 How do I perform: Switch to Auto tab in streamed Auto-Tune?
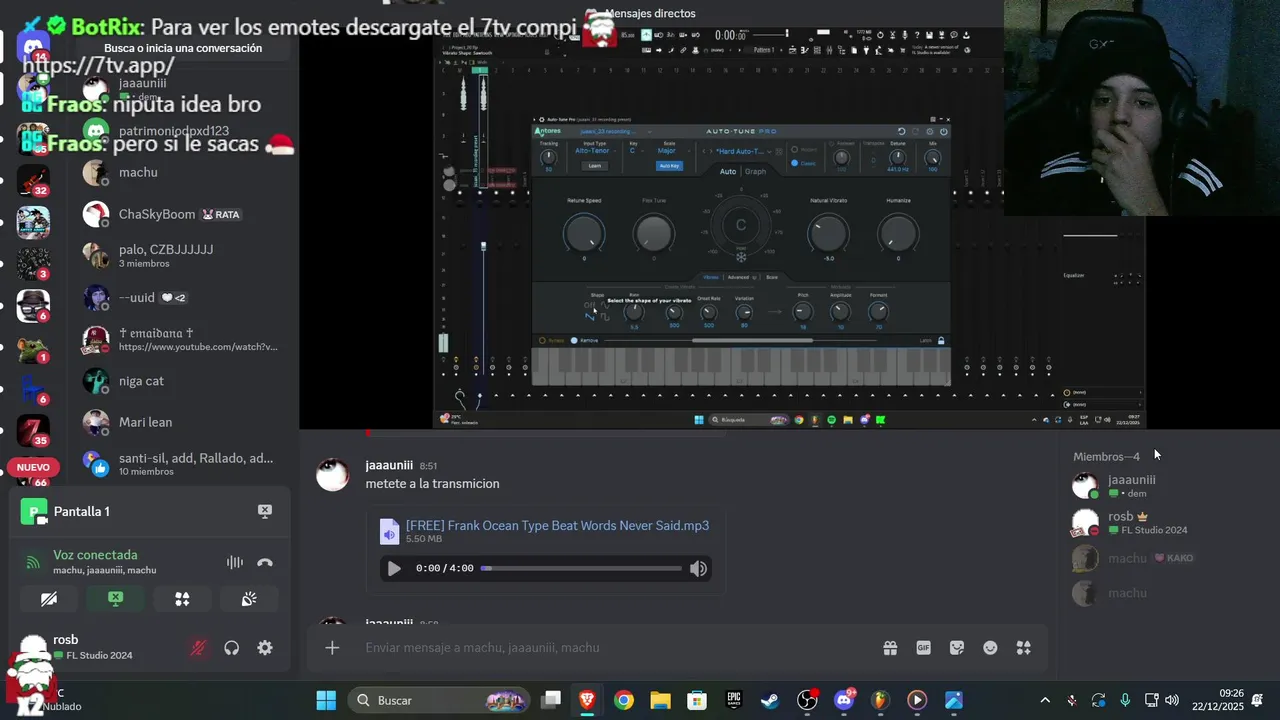pos(728,171)
